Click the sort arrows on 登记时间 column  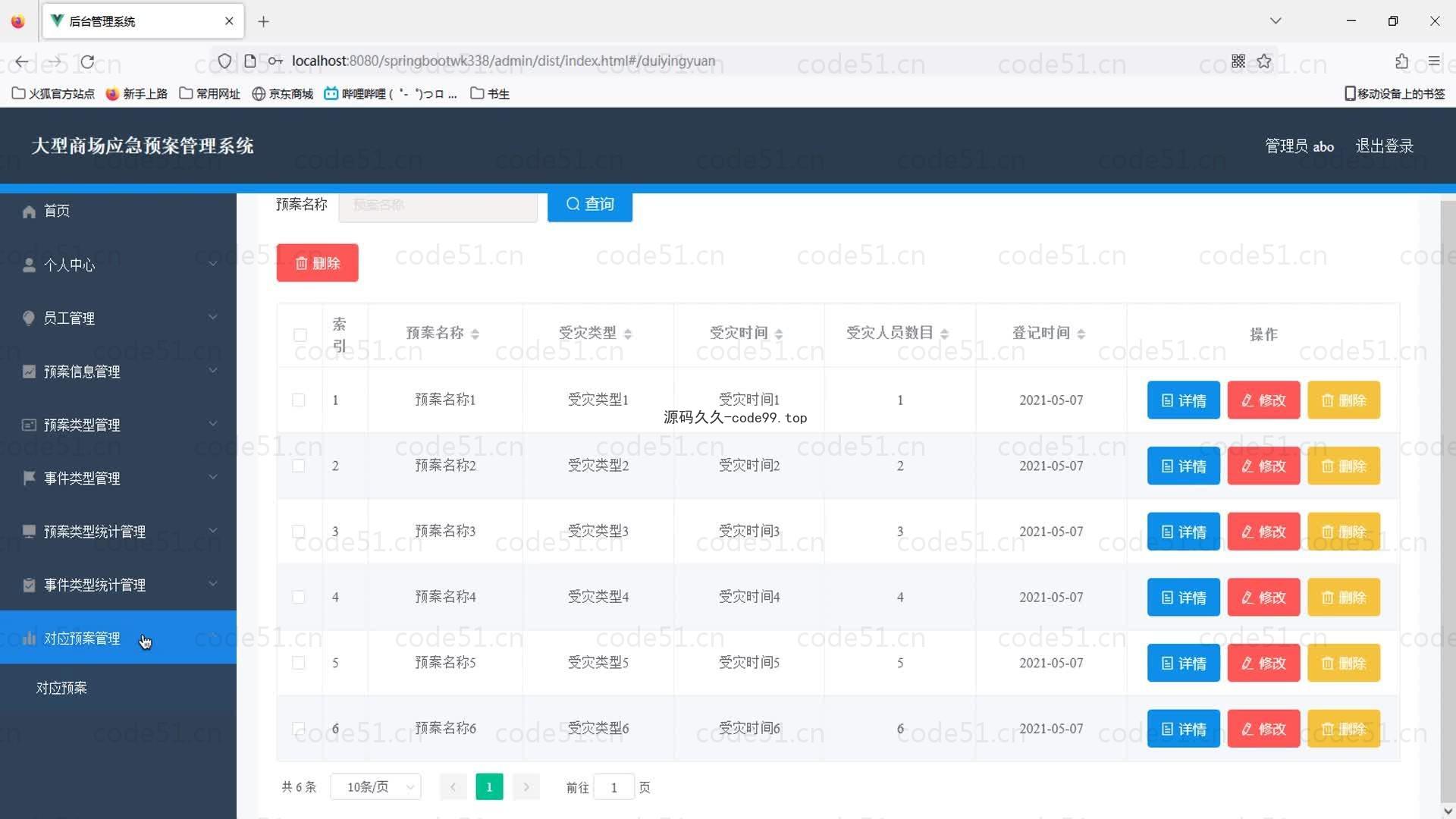pos(1081,334)
